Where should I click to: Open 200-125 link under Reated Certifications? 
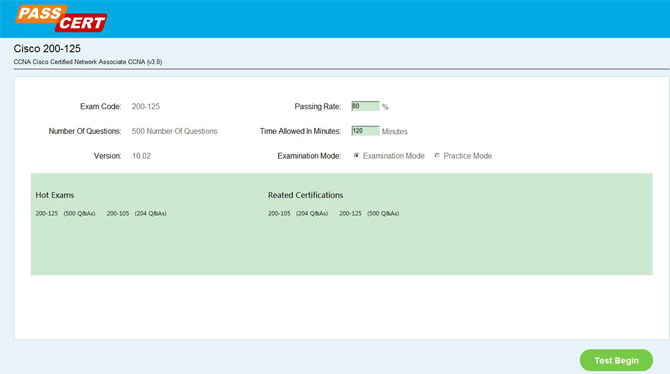click(350, 213)
